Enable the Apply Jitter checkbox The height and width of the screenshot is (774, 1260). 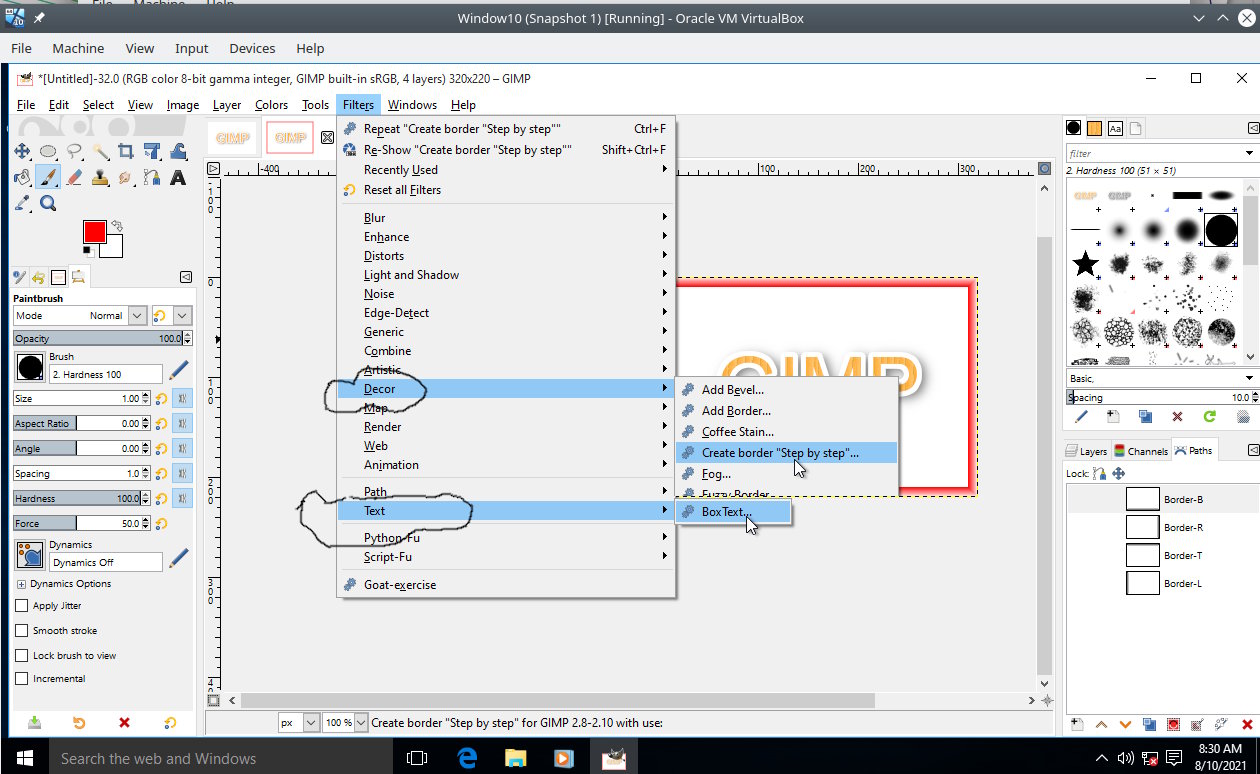(x=22, y=606)
